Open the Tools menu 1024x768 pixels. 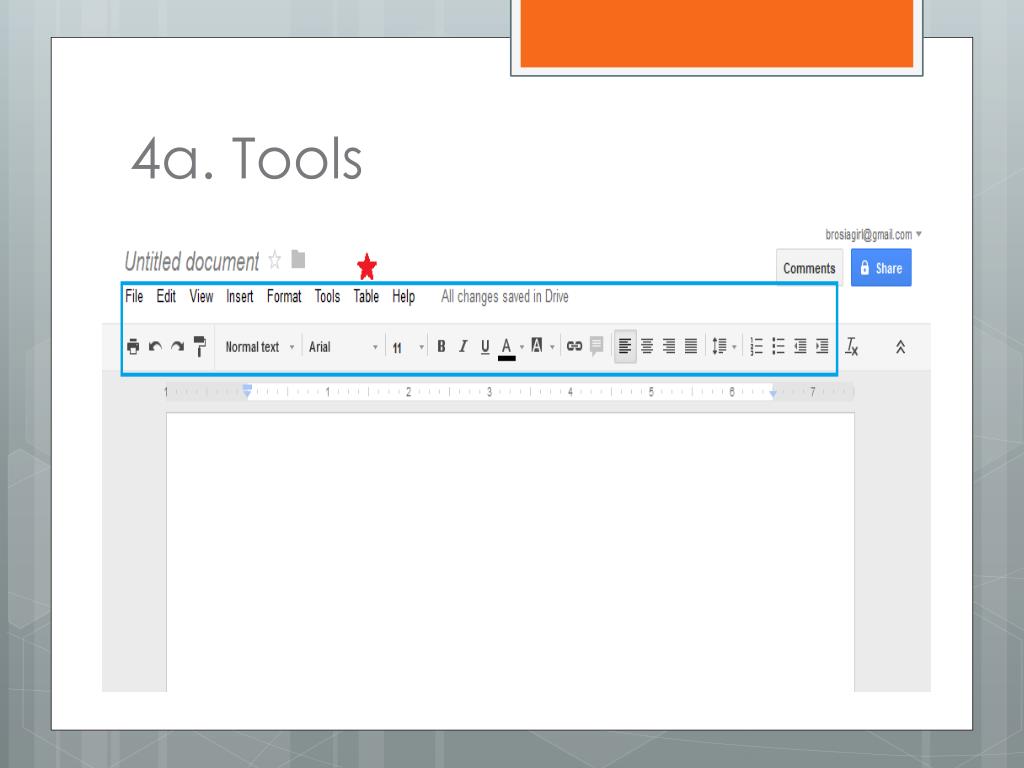327,296
